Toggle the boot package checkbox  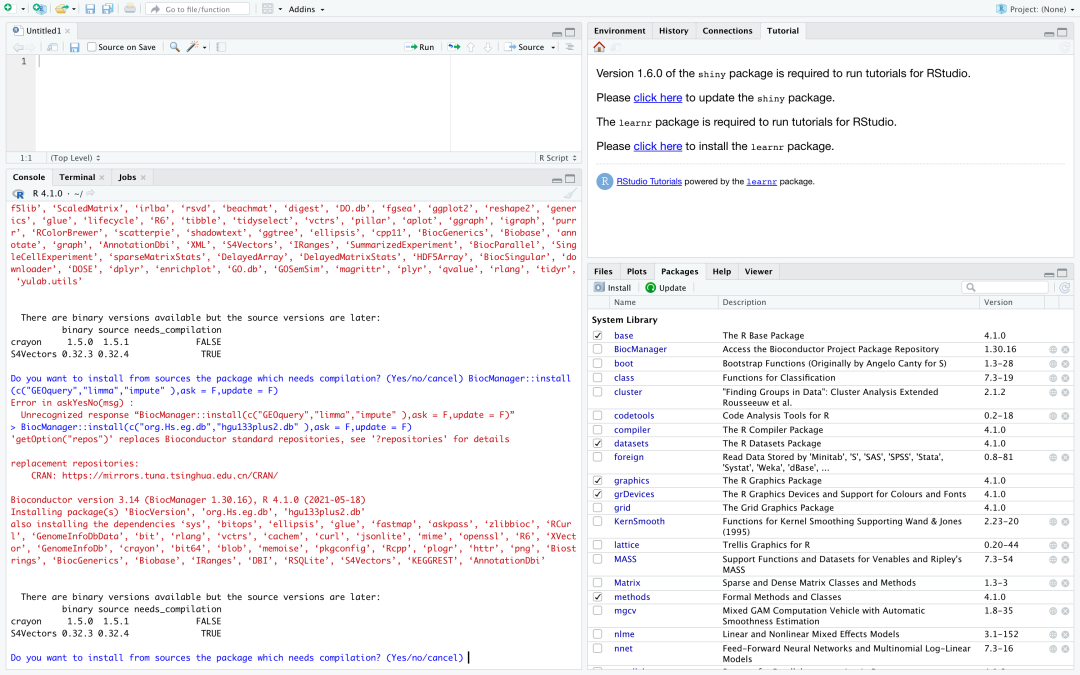(x=598, y=364)
